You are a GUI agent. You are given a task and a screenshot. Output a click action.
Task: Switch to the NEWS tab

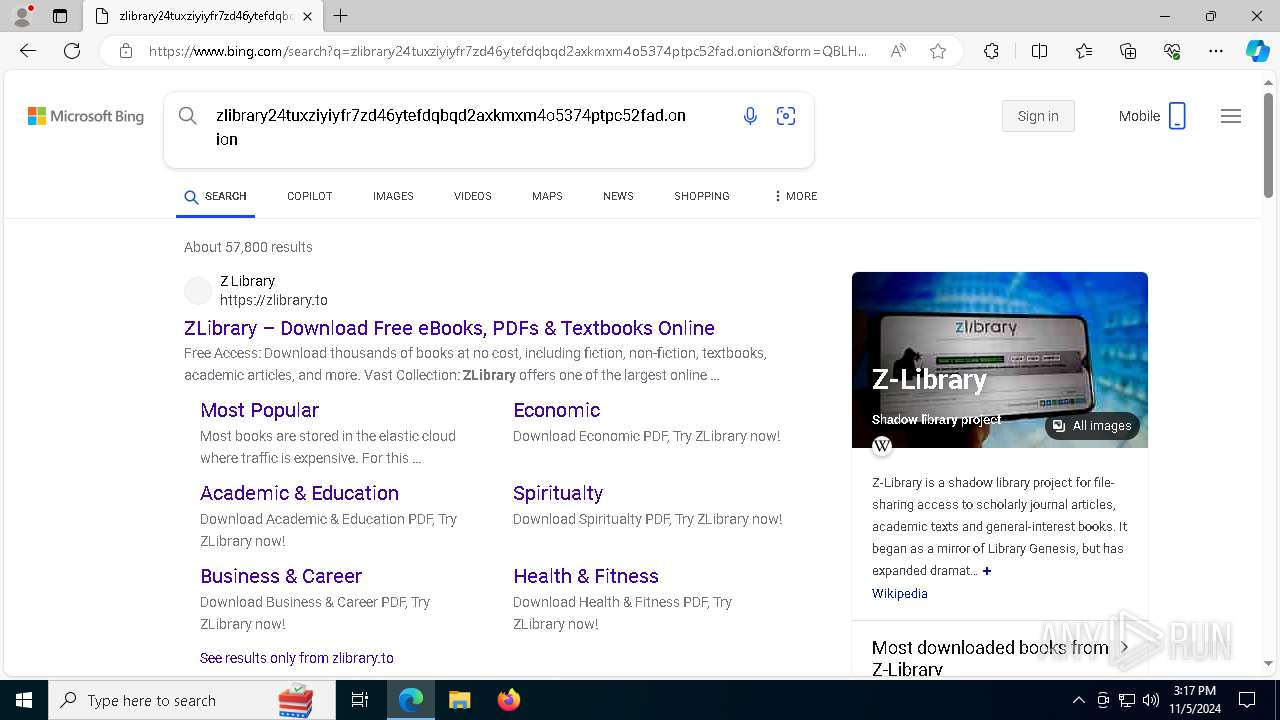(x=618, y=196)
